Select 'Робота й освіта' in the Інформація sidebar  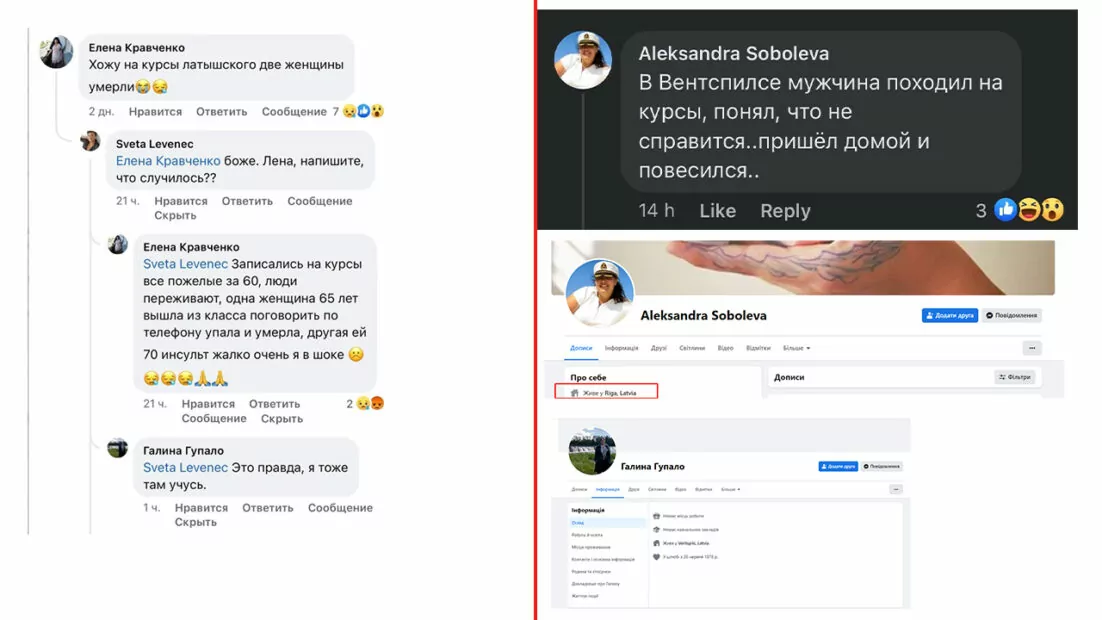[587, 535]
